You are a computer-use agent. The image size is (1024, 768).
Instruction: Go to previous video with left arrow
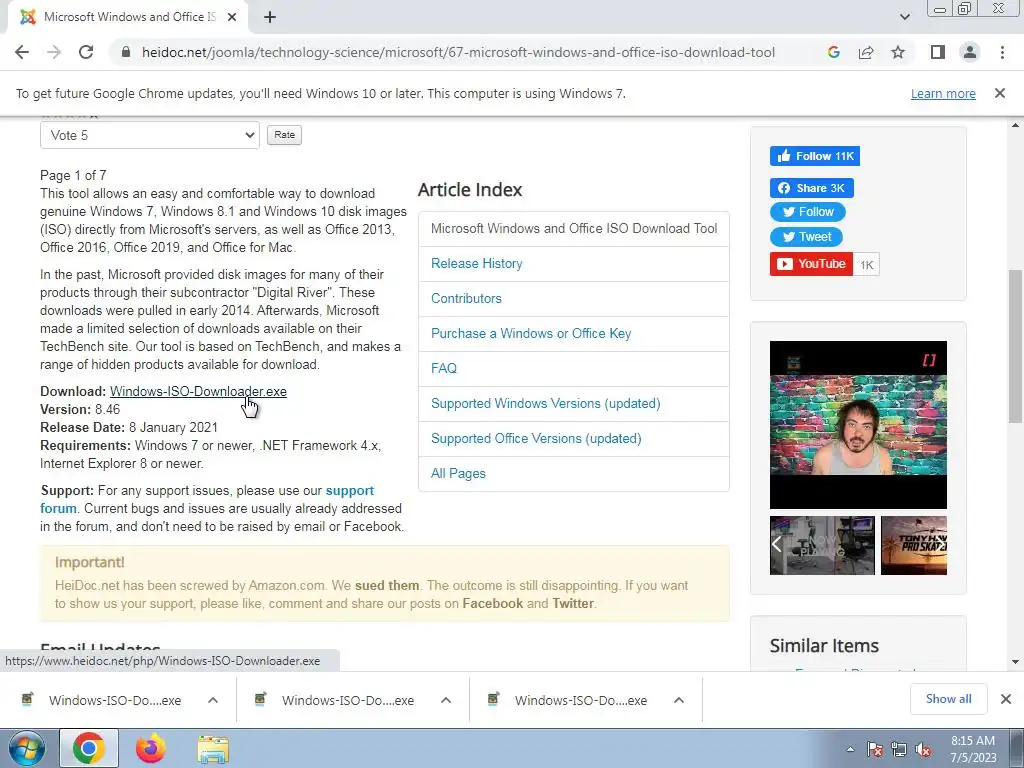coord(776,545)
